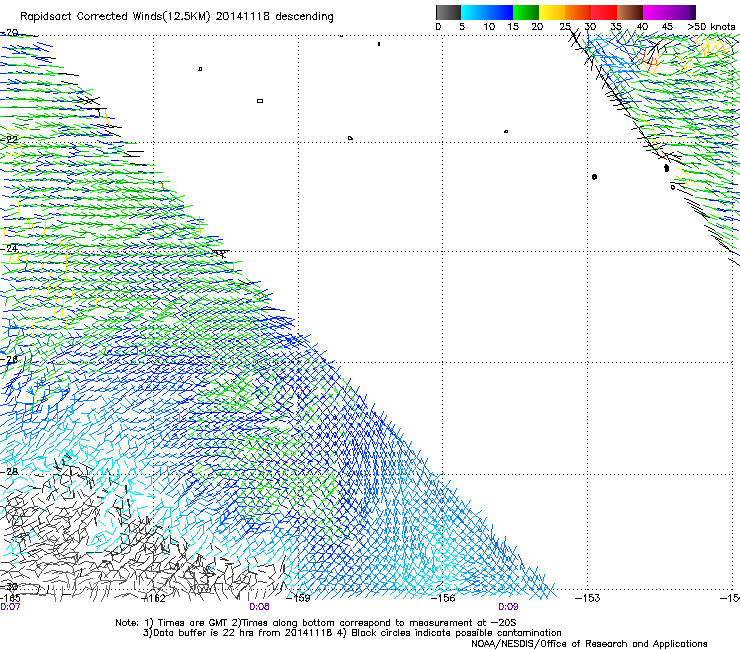Select the green 15-20 knots color segment
Viewport: 740px width, 650px height.
click(x=526, y=12)
